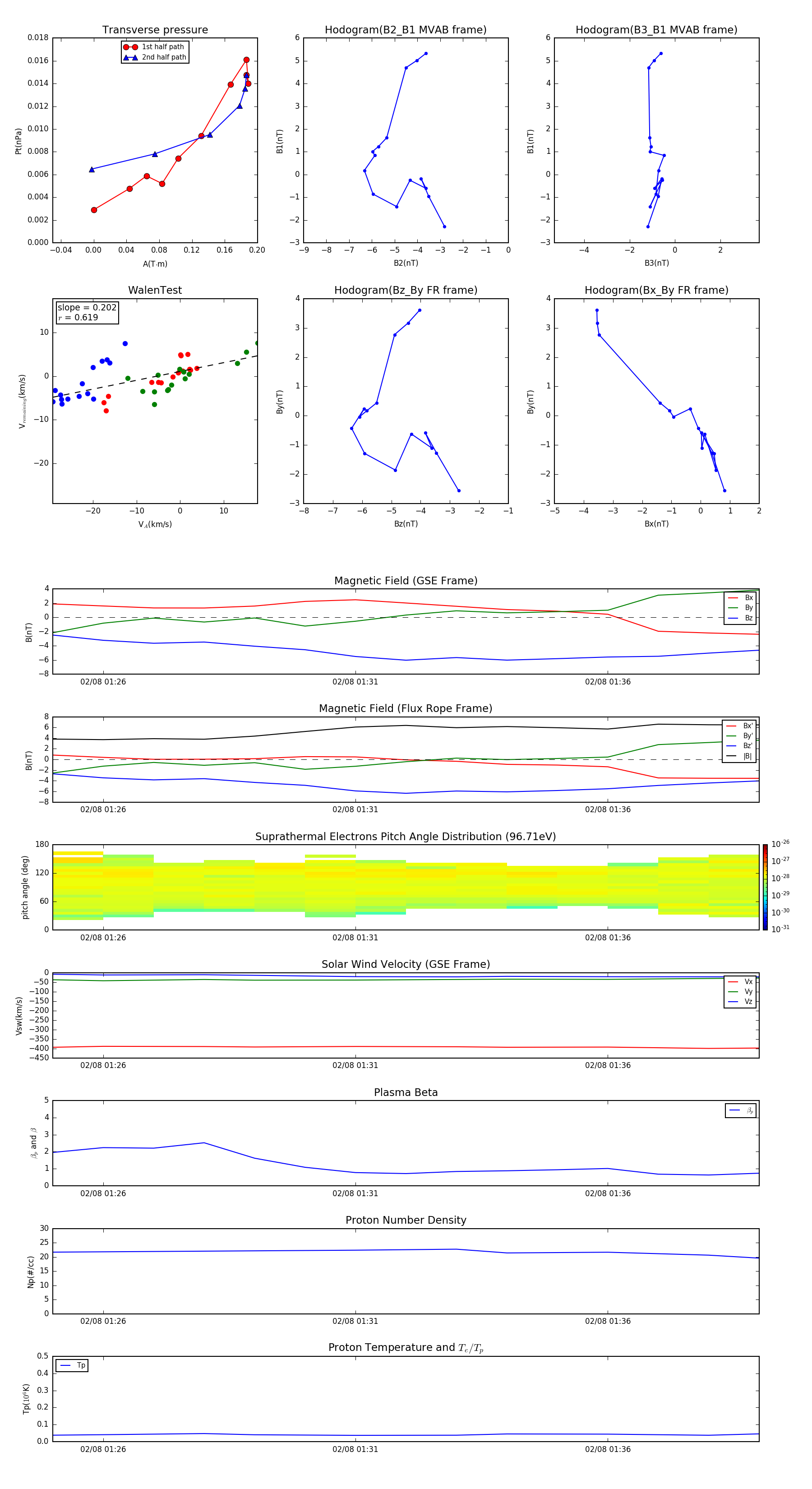Click 'Suprathermal Electrons Pitch Angle Distribution' title
The height and width of the screenshot is (1489, 812).
click(406, 837)
